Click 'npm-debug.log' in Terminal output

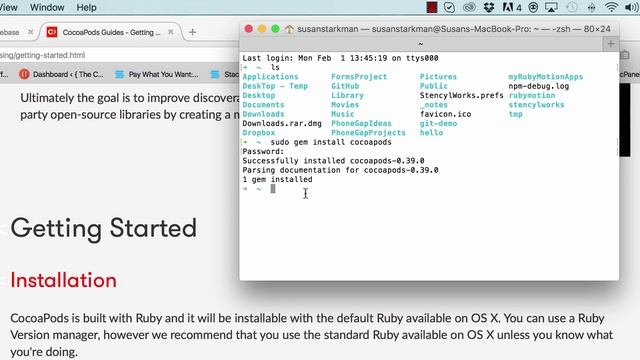click(539, 86)
